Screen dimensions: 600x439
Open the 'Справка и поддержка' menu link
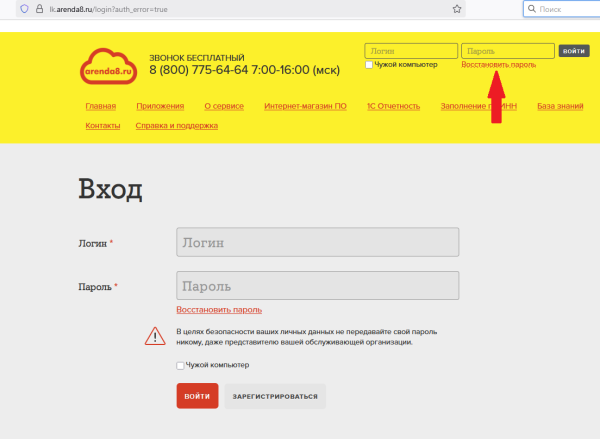point(176,126)
